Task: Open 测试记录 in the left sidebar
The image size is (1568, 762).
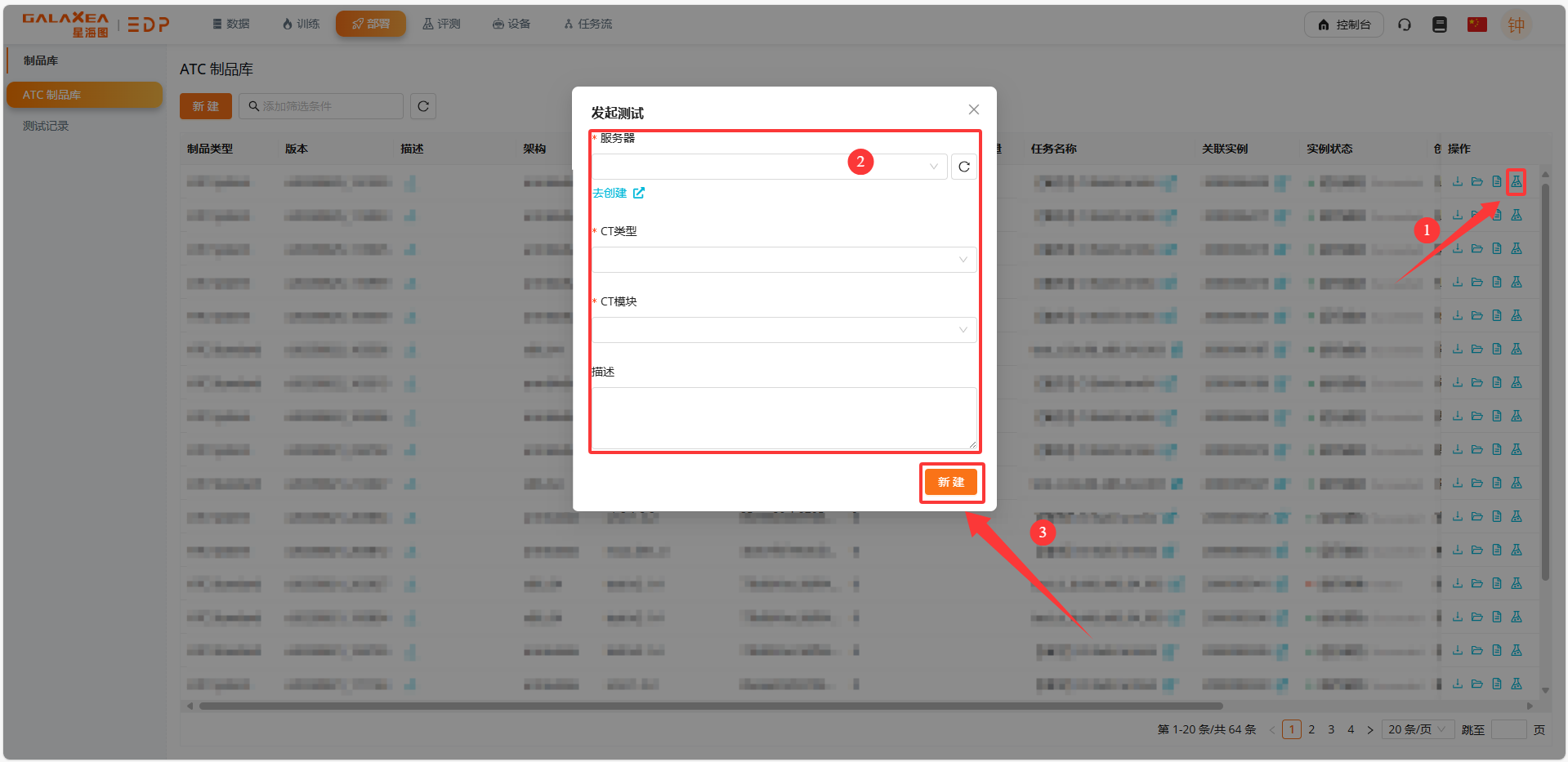Action: click(46, 126)
